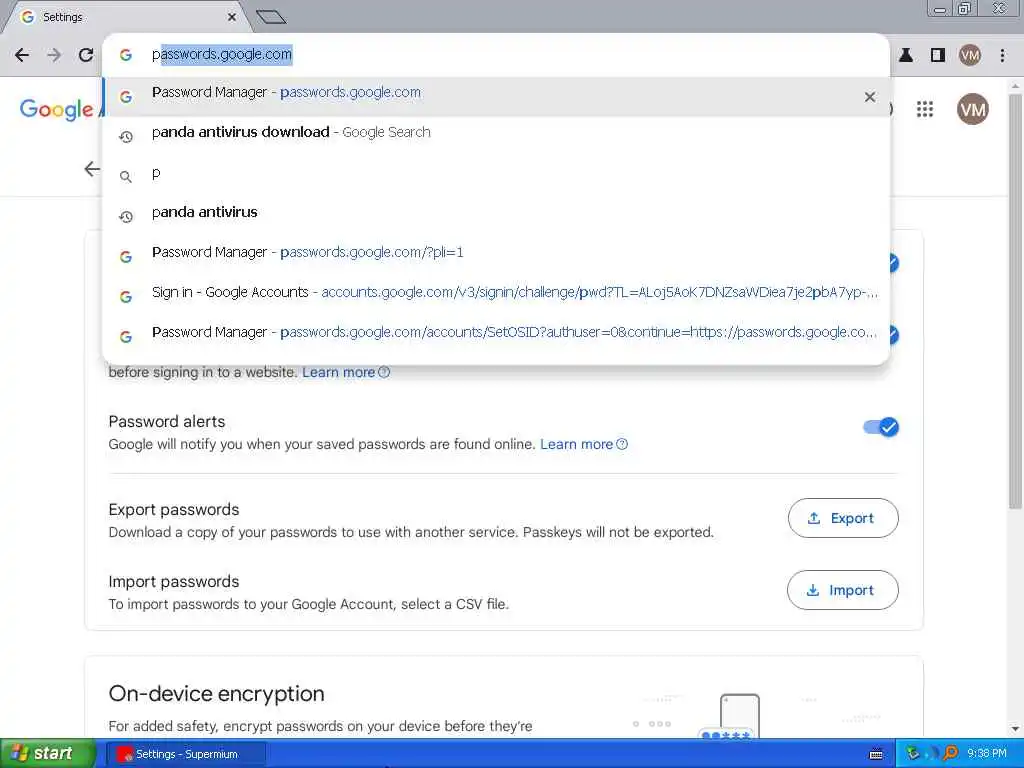
Task: Reload the page with refresh icon
Action: click(86, 55)
